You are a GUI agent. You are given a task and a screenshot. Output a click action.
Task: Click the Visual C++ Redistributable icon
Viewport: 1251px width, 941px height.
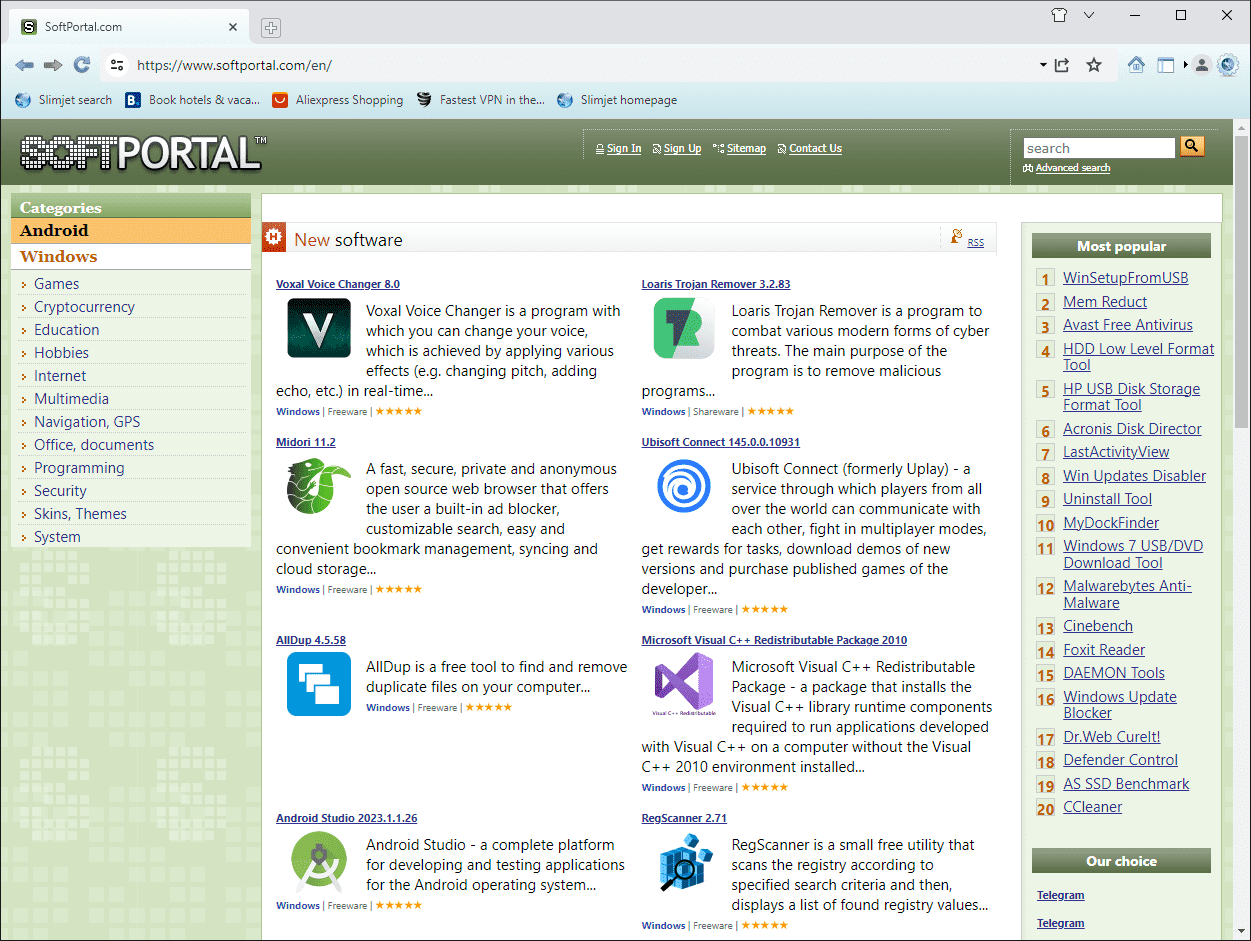(x=684, y=685)
